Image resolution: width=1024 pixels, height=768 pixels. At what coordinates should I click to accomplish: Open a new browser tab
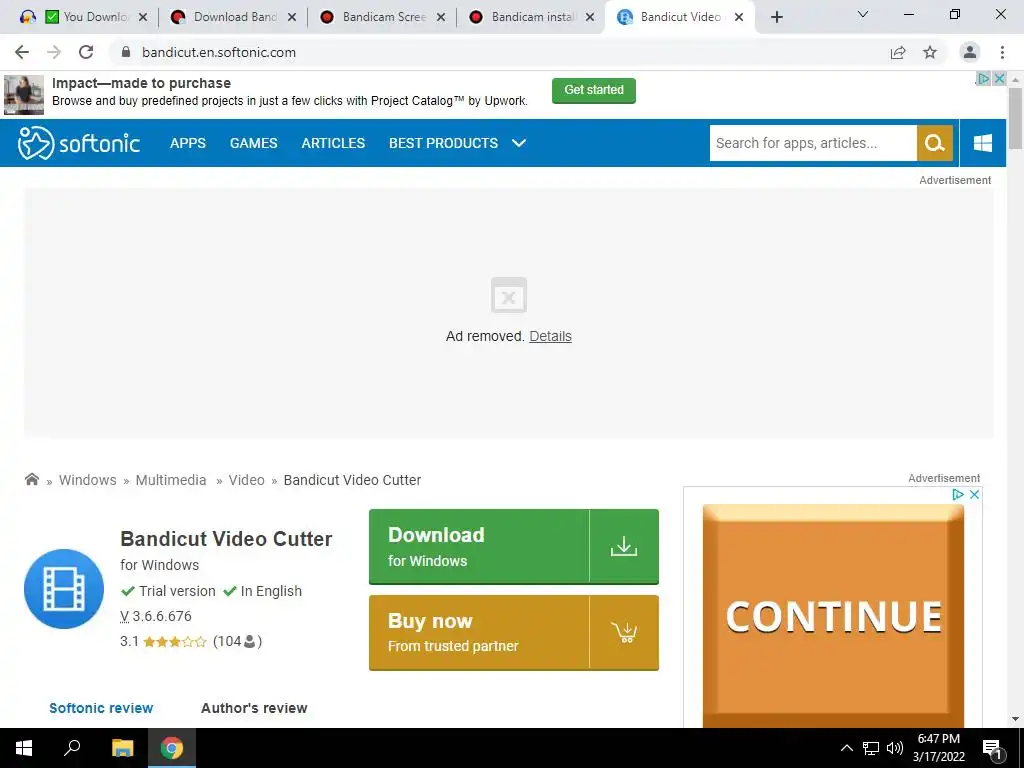coord(776,17)
